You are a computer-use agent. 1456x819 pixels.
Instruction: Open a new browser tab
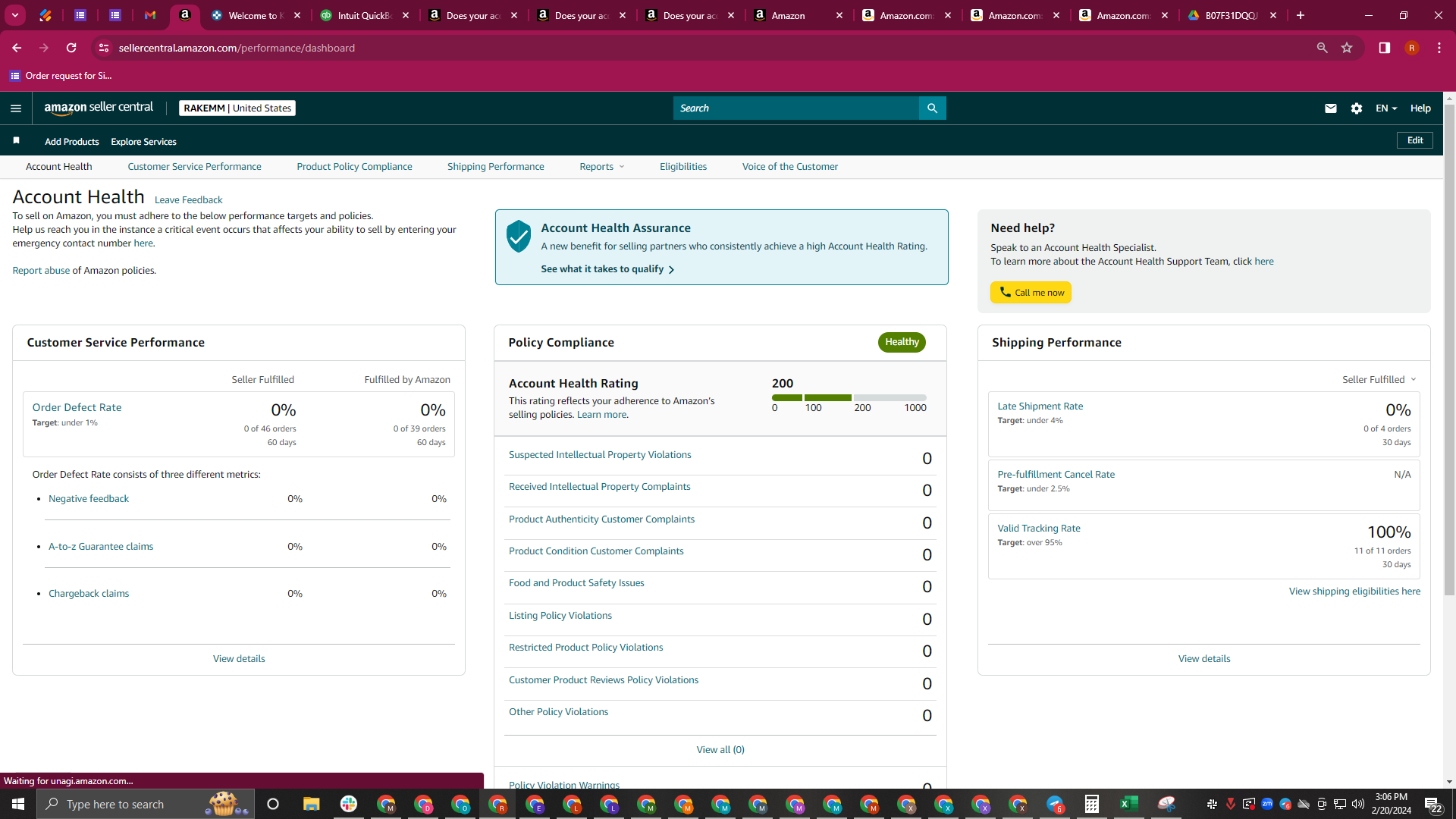pos(1301,15)
